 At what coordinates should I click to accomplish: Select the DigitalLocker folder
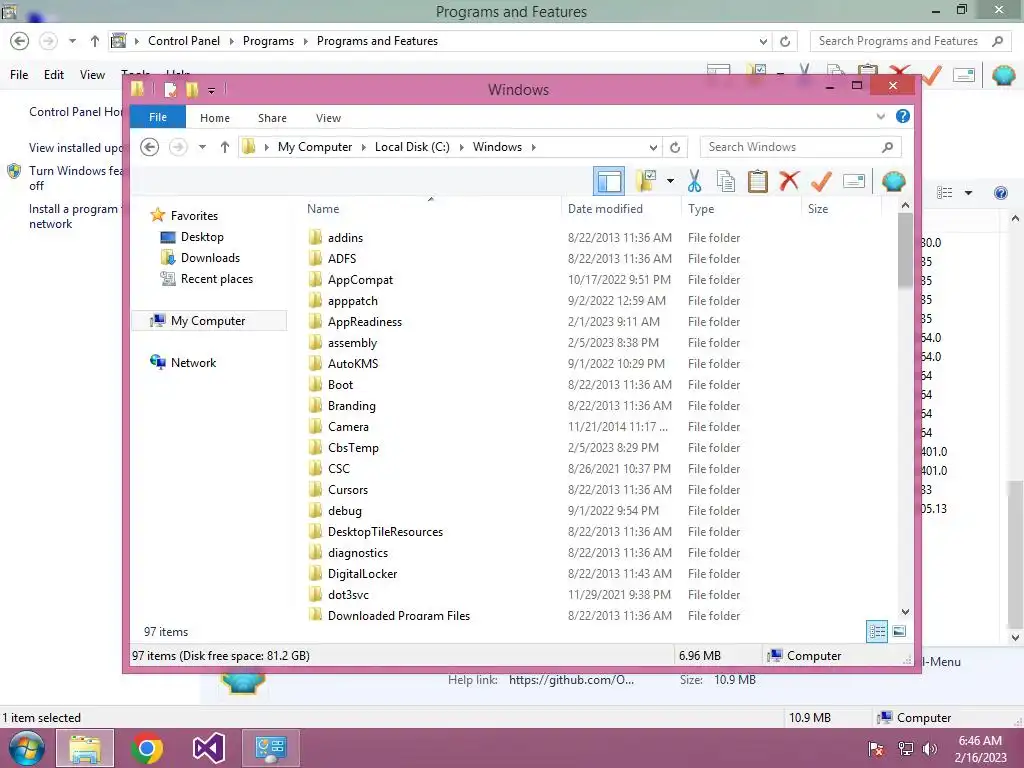362,574
